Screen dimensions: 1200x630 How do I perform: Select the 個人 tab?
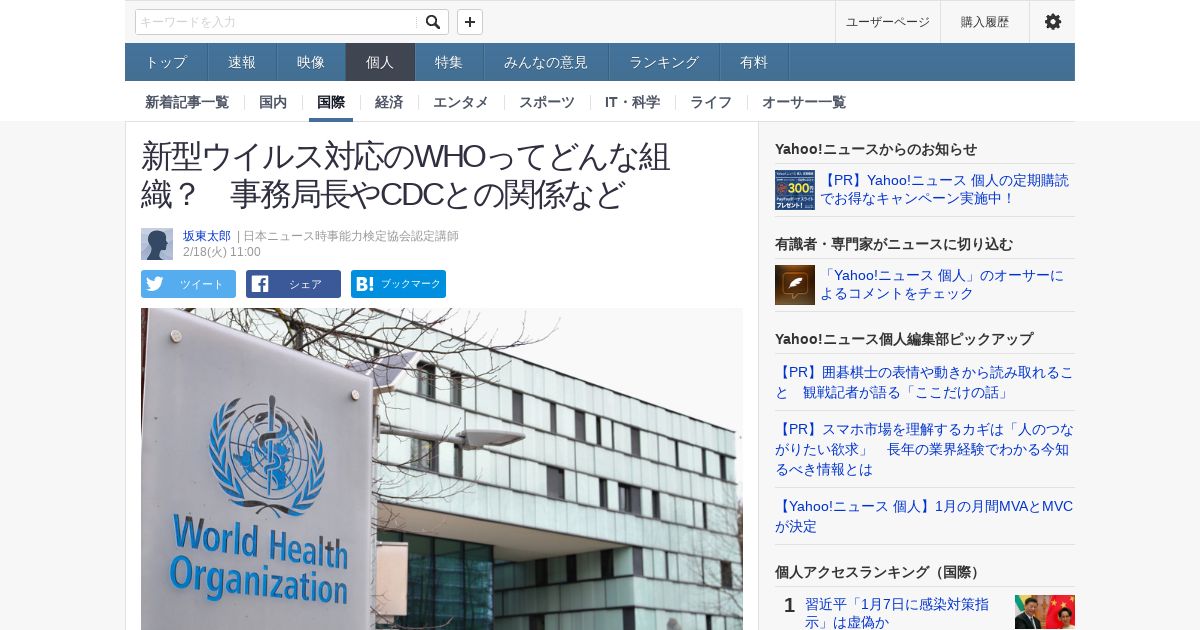click(380, 62)
